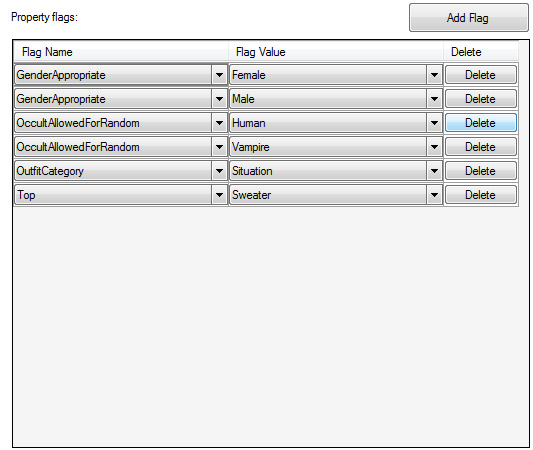Click GenderAppropriate text in the Male row
The width and height of the screenshot is (533, 450).
pyautogui.click(x=61, y=99)
